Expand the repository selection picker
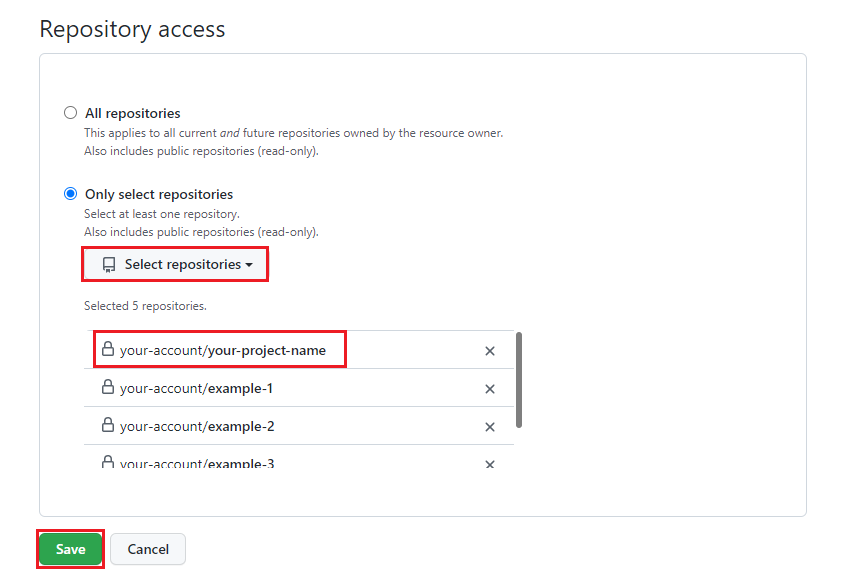Viewport: 844px width, 583px height. 174,263
